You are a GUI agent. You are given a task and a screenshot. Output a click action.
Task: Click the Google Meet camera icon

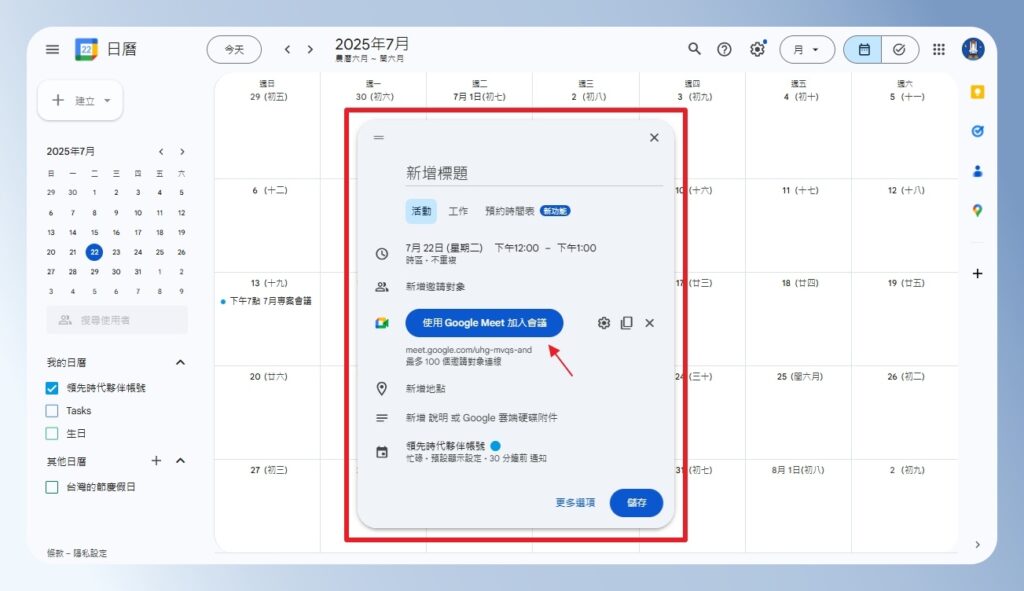click(x=382, y=323)
